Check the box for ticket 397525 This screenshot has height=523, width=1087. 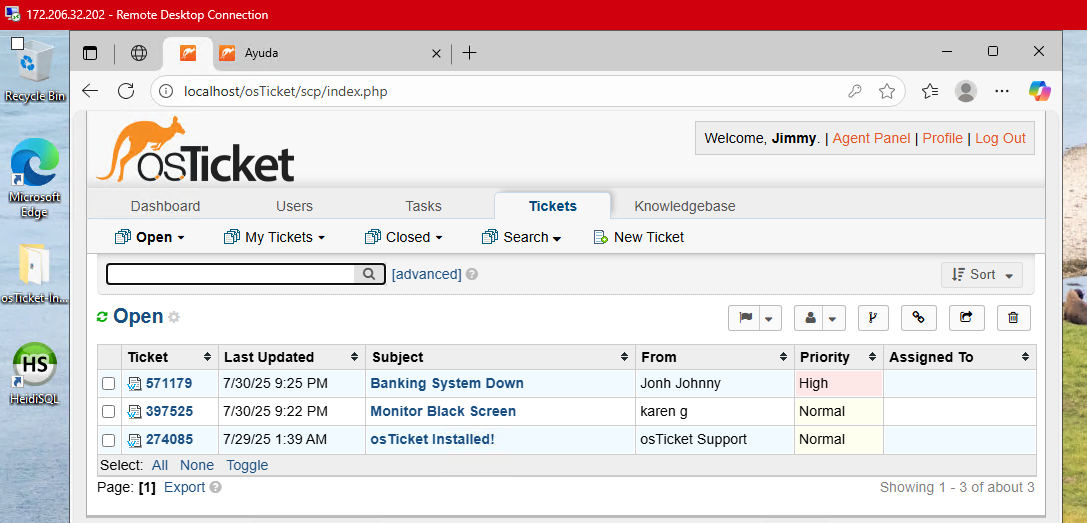click(x=108, y=411)
